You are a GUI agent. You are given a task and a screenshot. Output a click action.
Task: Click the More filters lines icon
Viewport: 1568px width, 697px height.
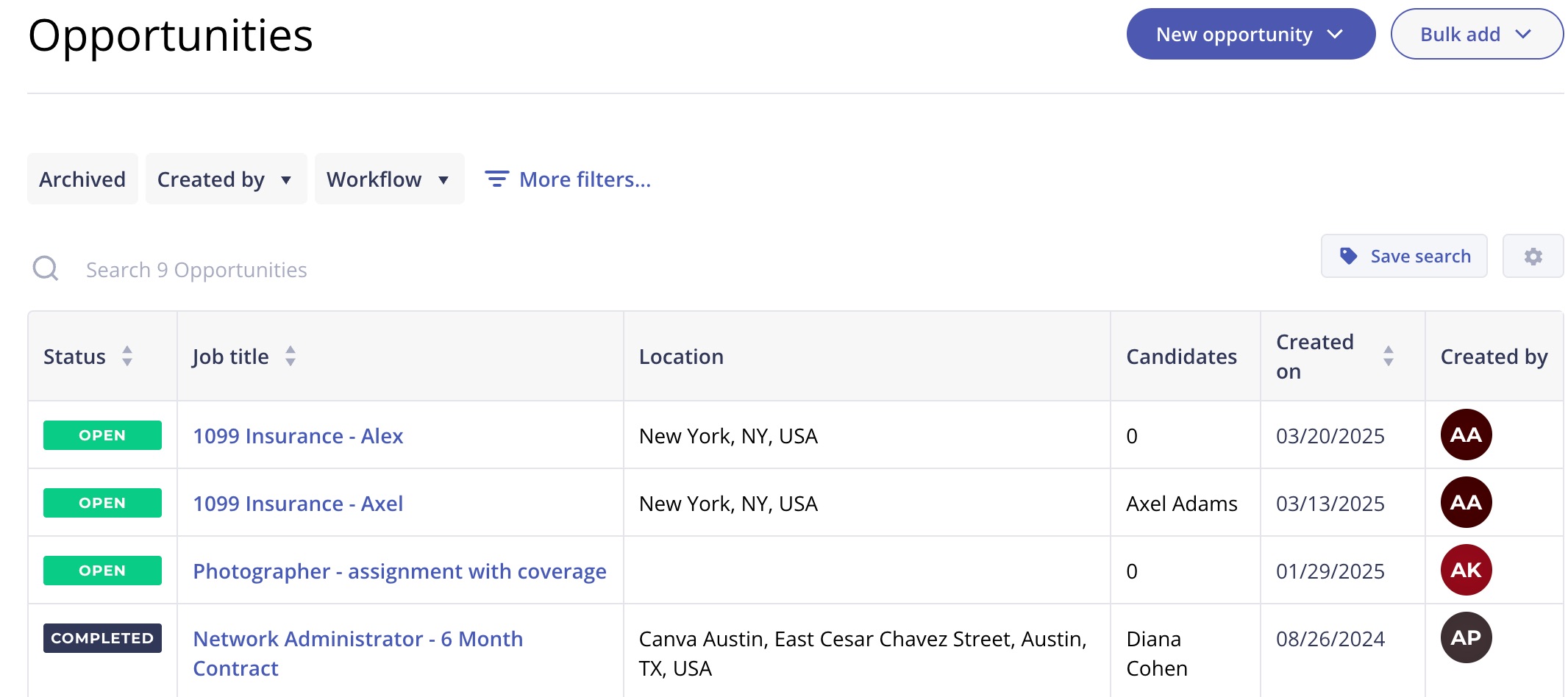point(496,179)
